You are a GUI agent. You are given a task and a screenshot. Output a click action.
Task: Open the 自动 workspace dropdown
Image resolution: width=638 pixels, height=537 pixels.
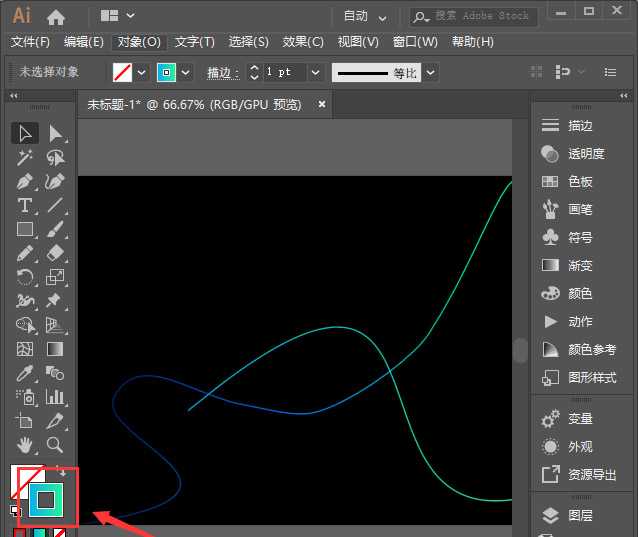click(366, 16)
